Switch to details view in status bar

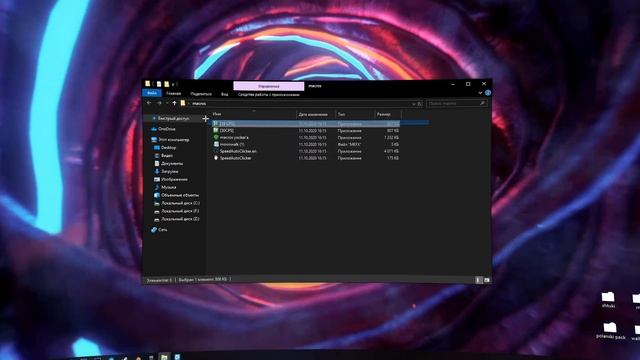(479, 280)
